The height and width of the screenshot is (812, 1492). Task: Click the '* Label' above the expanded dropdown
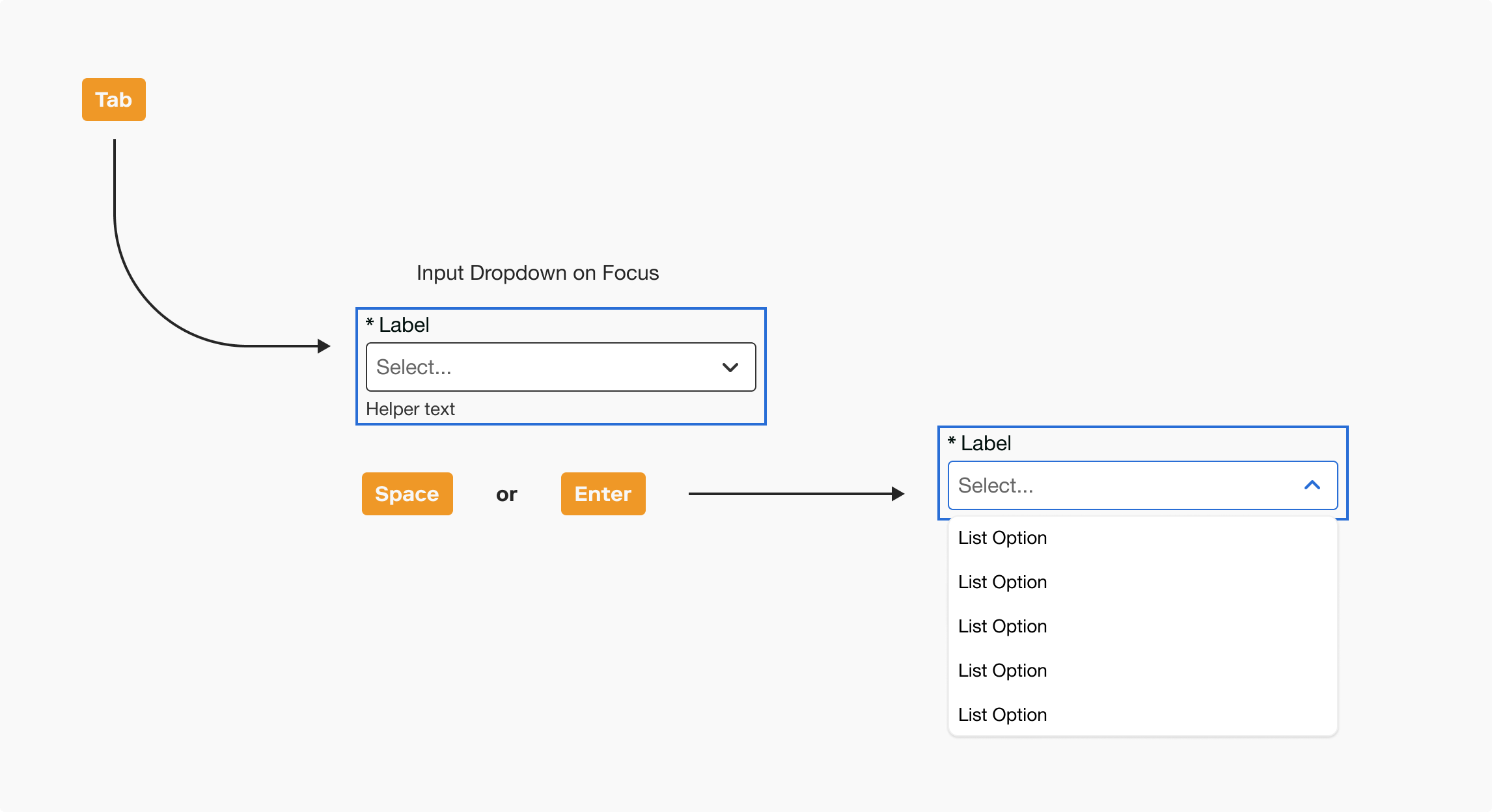[x=980, y=443]
